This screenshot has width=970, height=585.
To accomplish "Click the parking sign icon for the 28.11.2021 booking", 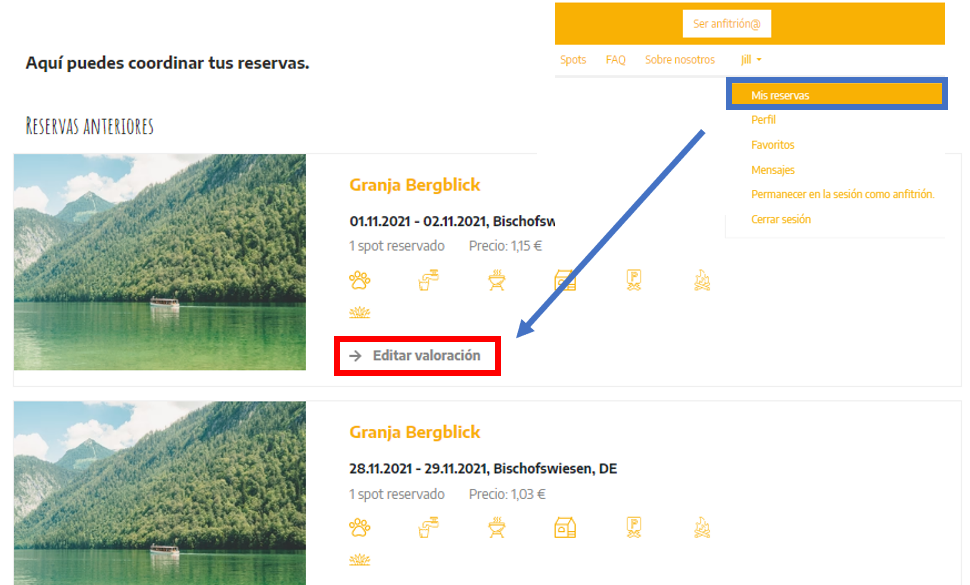I will pyautogui.click(x=633, y=527).
